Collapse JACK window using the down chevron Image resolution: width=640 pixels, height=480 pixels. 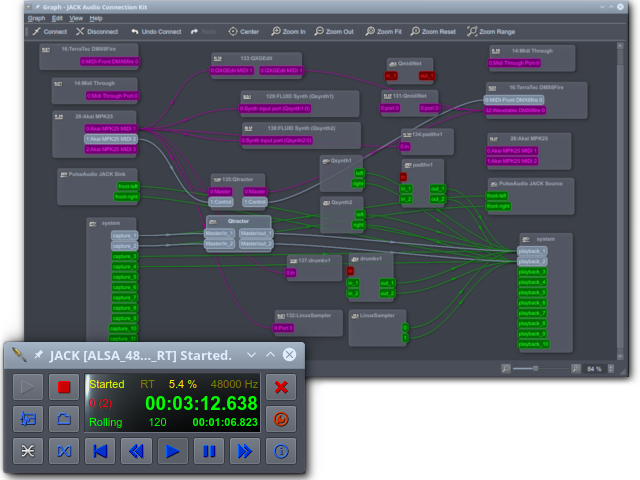[x=251, y=355]
